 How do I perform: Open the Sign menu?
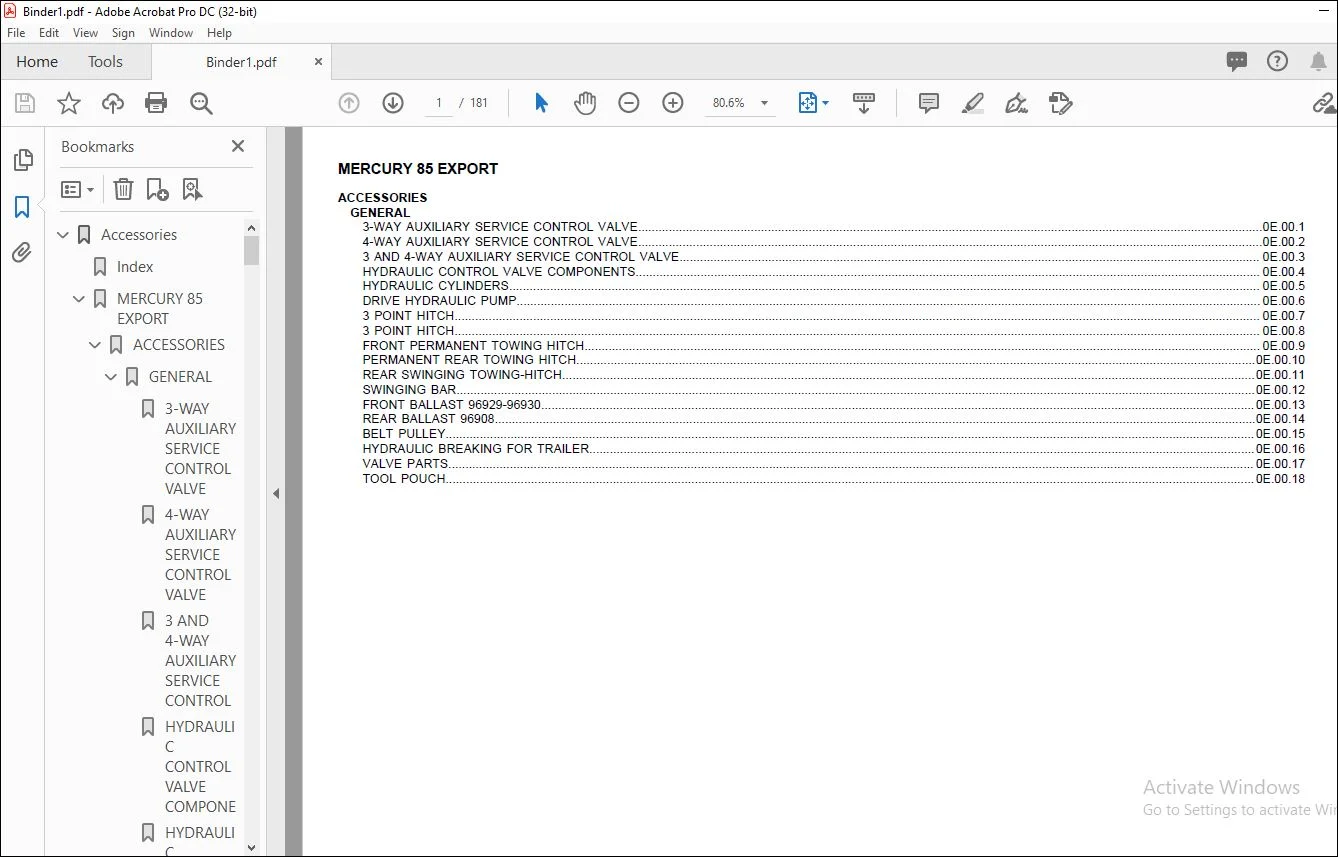[x=123, y=33]
